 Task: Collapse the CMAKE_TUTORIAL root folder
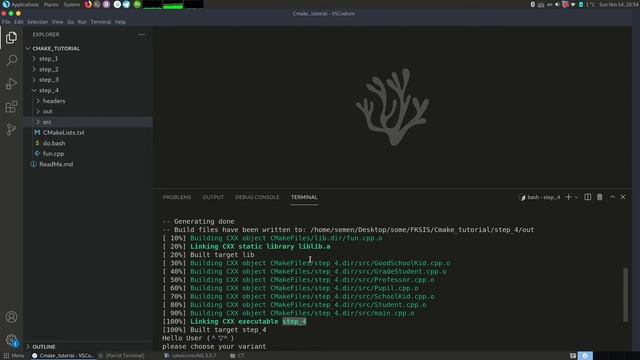[88, 48]
